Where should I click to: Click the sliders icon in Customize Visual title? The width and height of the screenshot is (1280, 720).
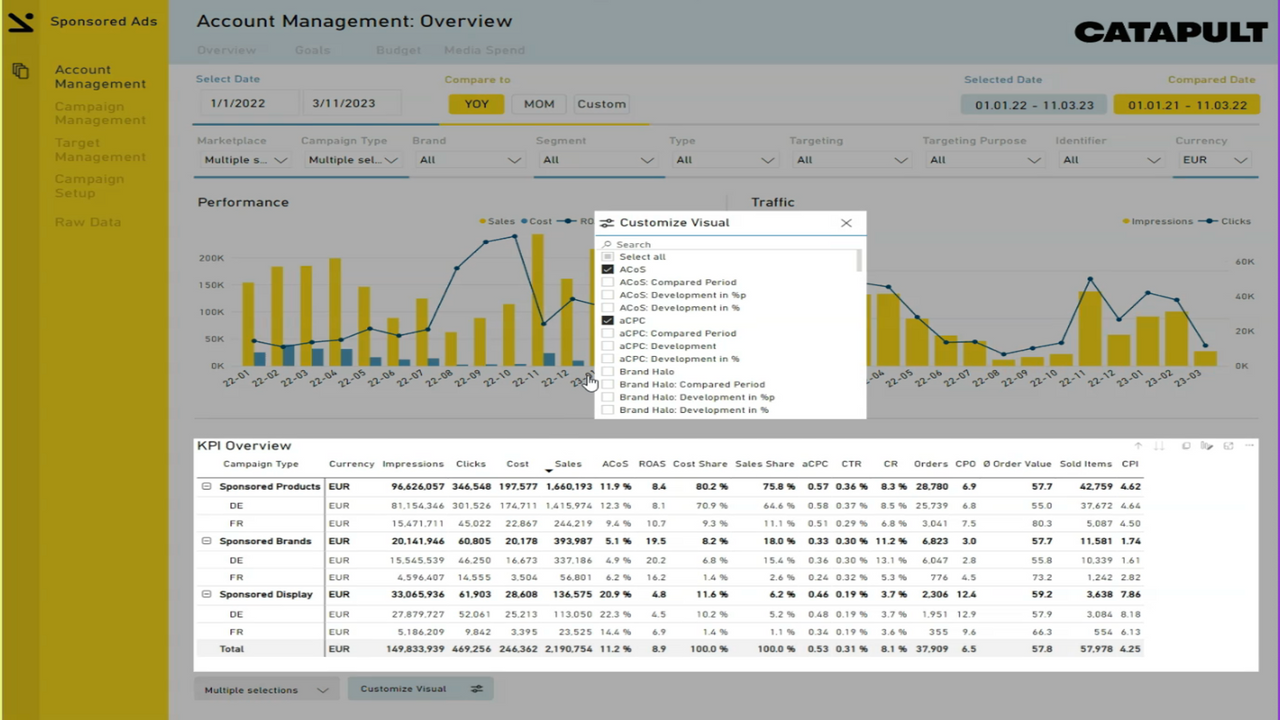click(x=607, y=223)
